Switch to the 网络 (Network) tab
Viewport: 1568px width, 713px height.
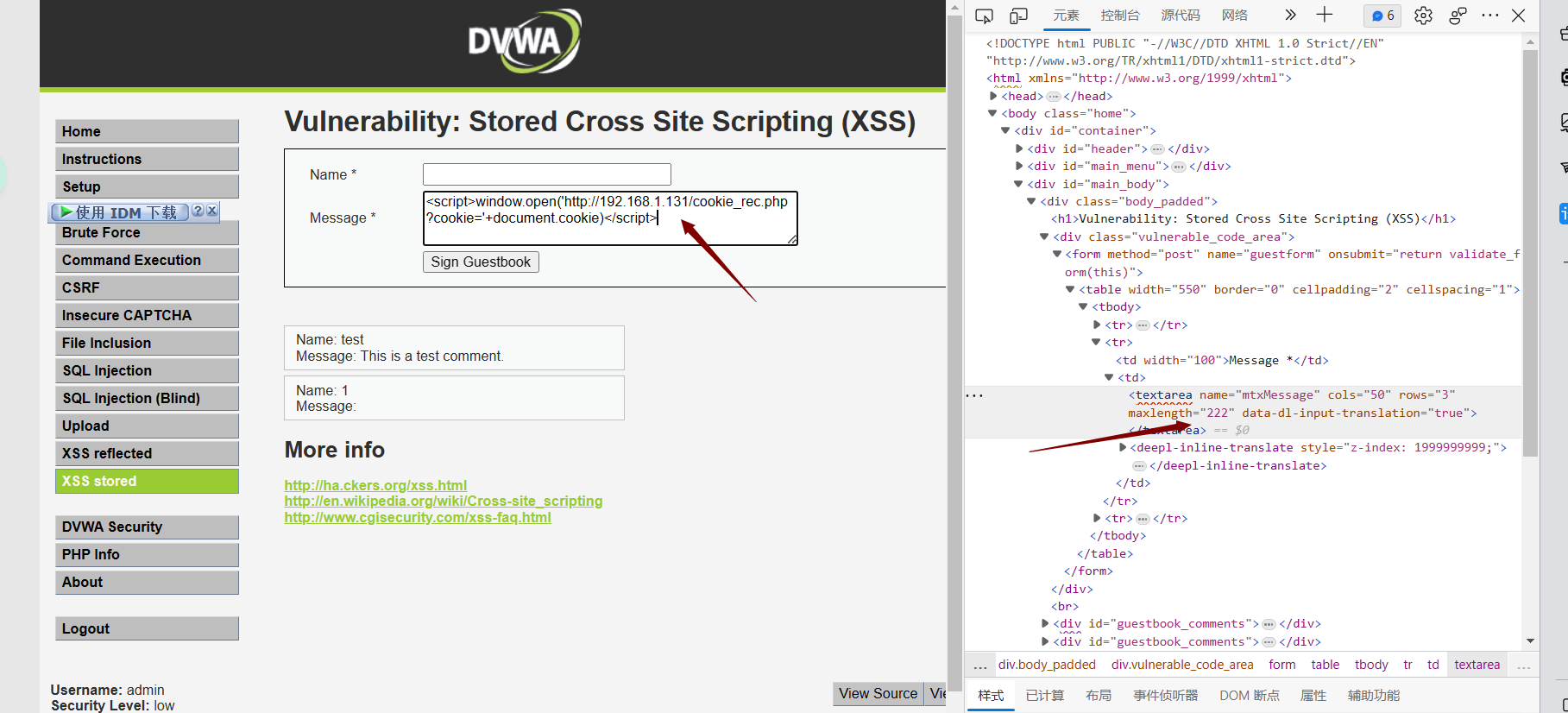click(x=1235, y=16)
